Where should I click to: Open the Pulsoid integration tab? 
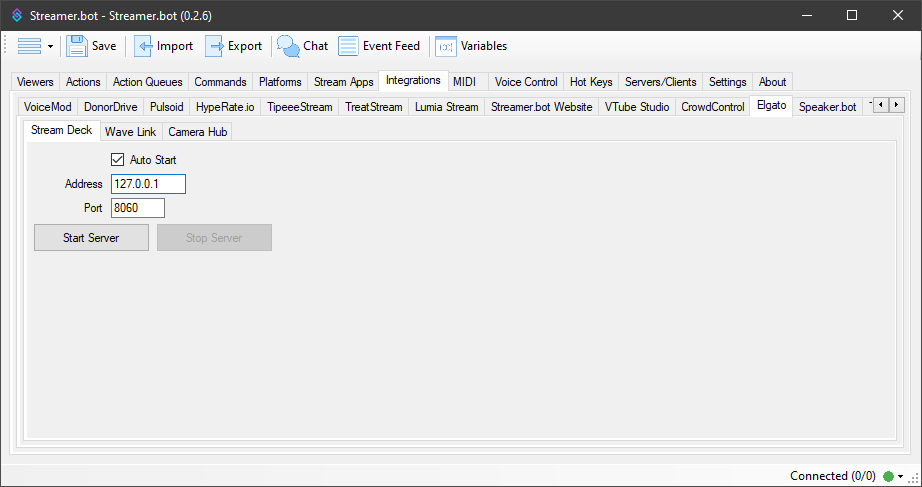pos(166,107)
